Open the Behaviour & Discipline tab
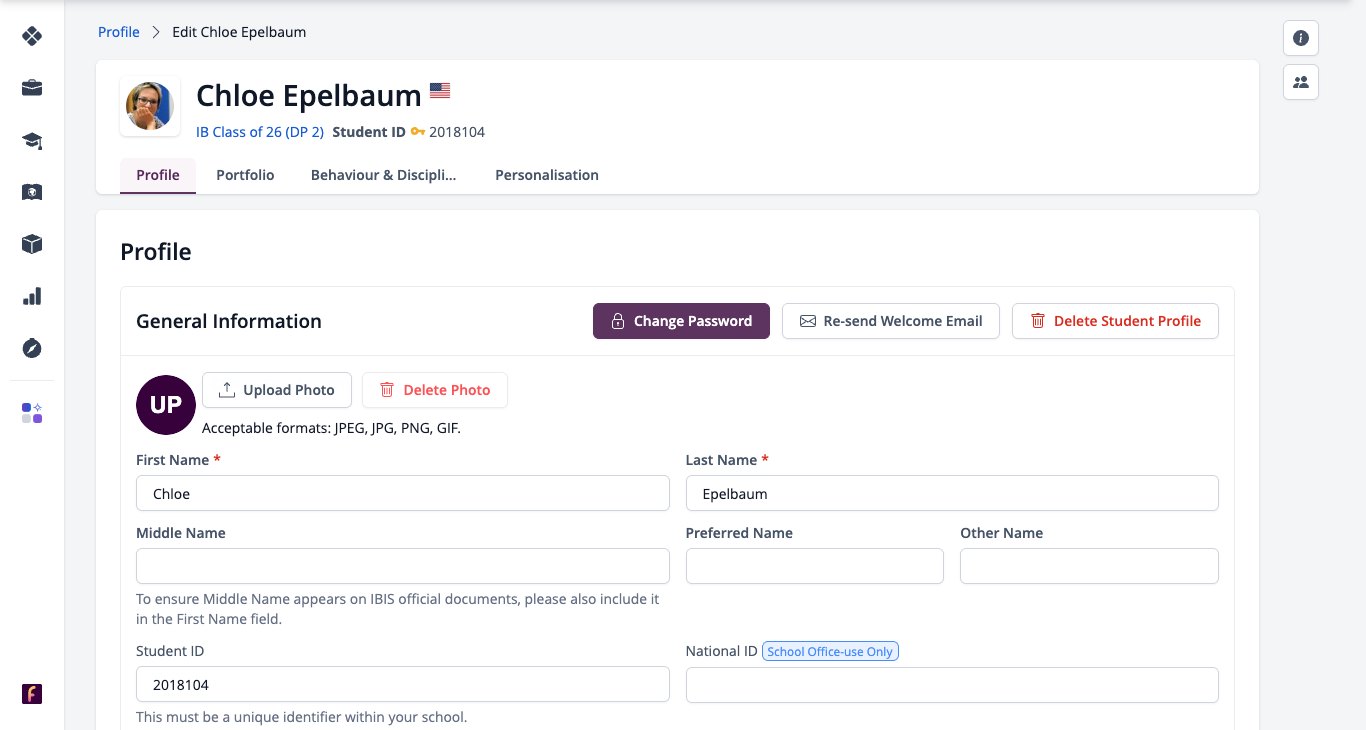The height and width of the screenshot is (730, 1366). tap(384, 175)
